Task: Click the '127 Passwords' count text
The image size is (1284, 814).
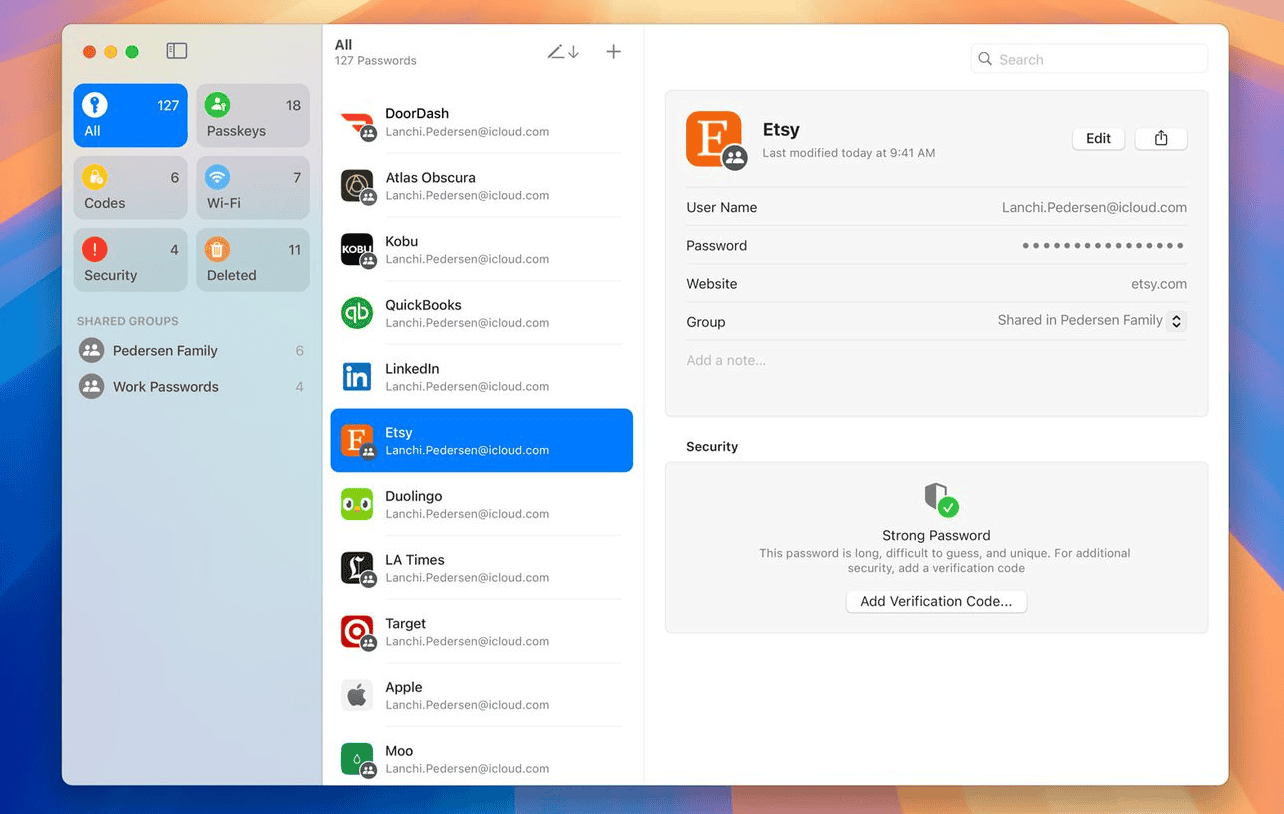Action: [376, 61]
